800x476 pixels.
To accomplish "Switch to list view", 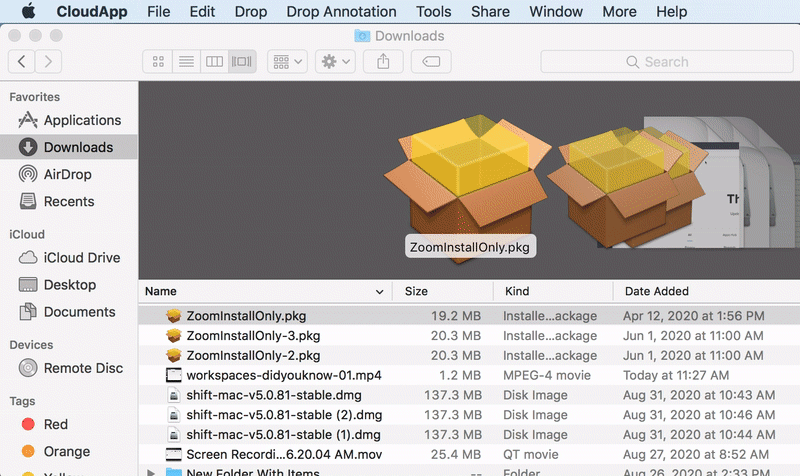I will click(186, 62).
